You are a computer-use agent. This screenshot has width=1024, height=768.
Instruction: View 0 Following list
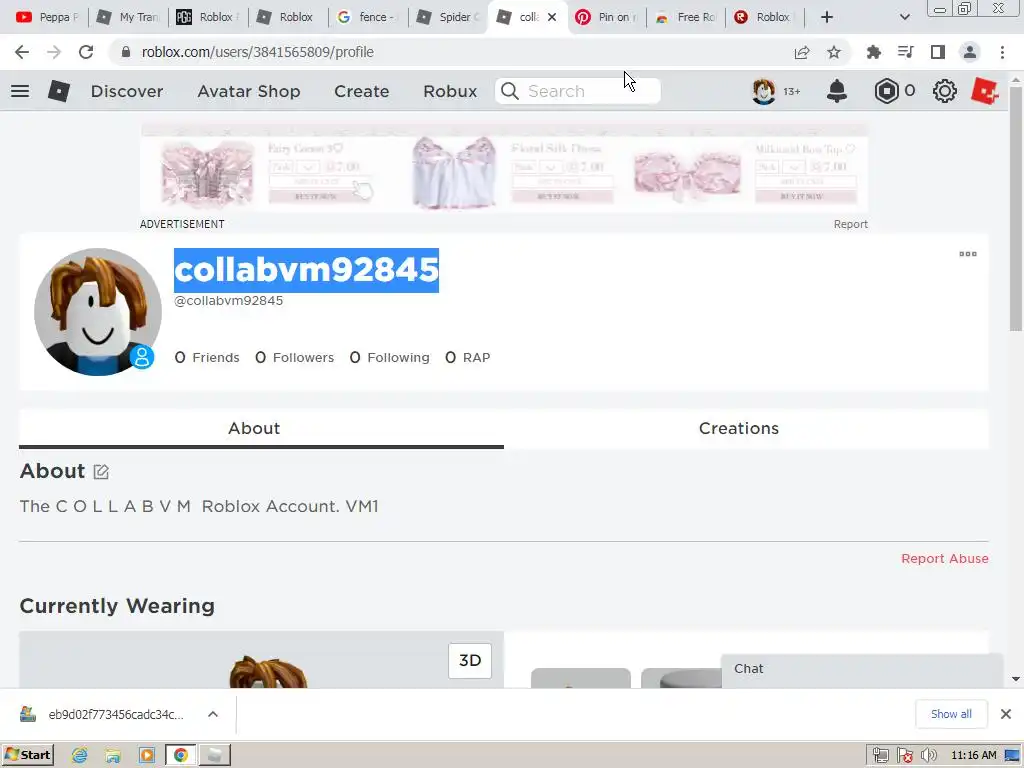389,357
